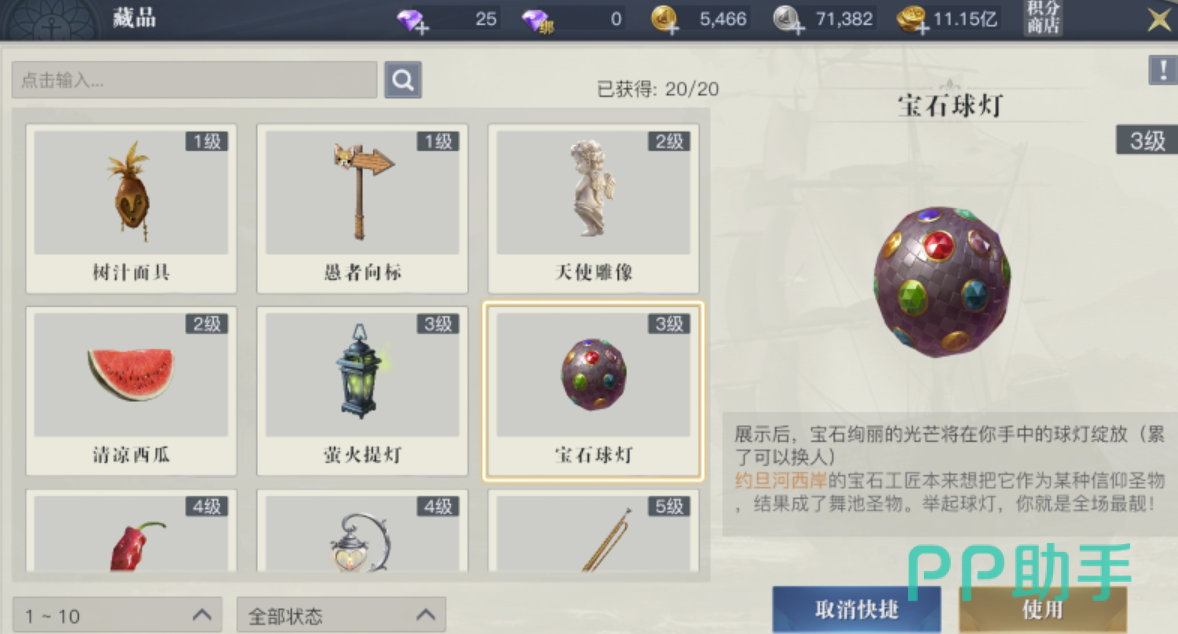
Task: Select the 萤火提灯 lantern card
Action: tap(362, 391)
